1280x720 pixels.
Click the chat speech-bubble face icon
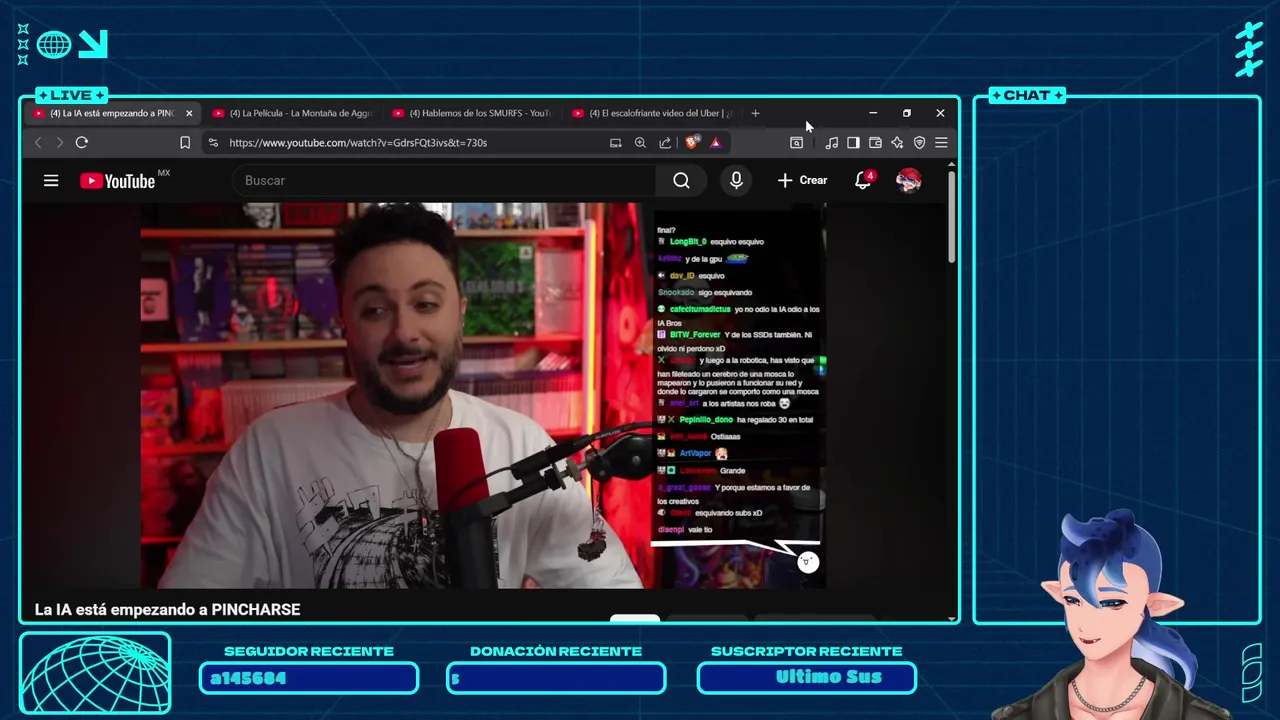pyautogui.click(x=808, y=562)
